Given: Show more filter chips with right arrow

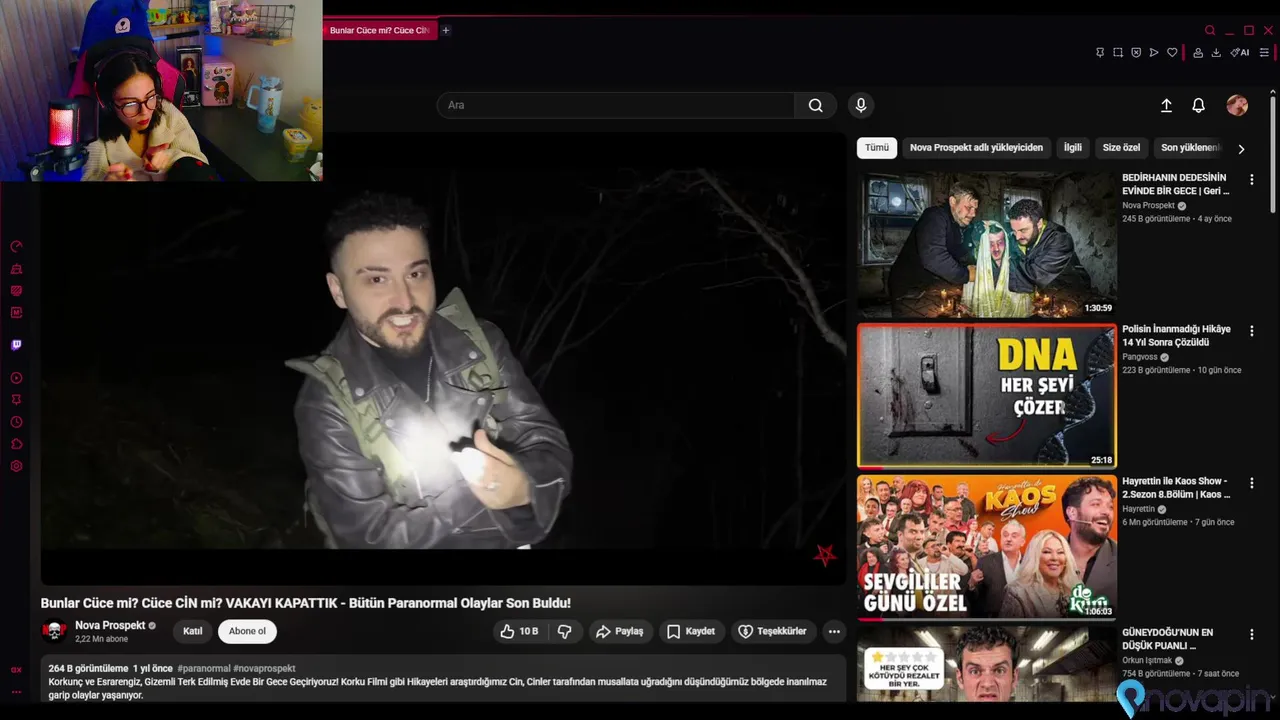Looking at the screenshot, I should (x=1241, y=149).
